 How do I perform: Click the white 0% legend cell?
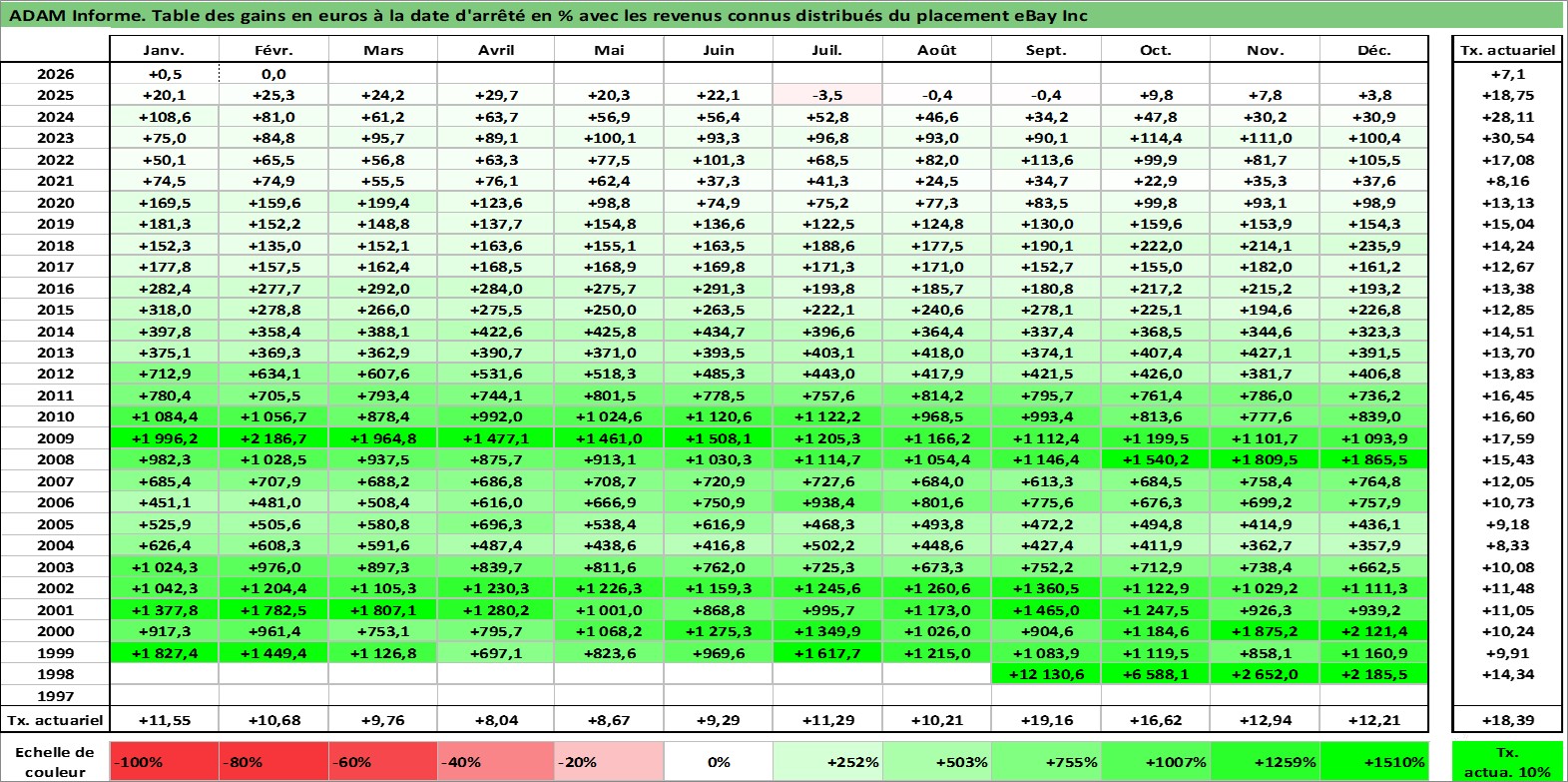(719, 761)
